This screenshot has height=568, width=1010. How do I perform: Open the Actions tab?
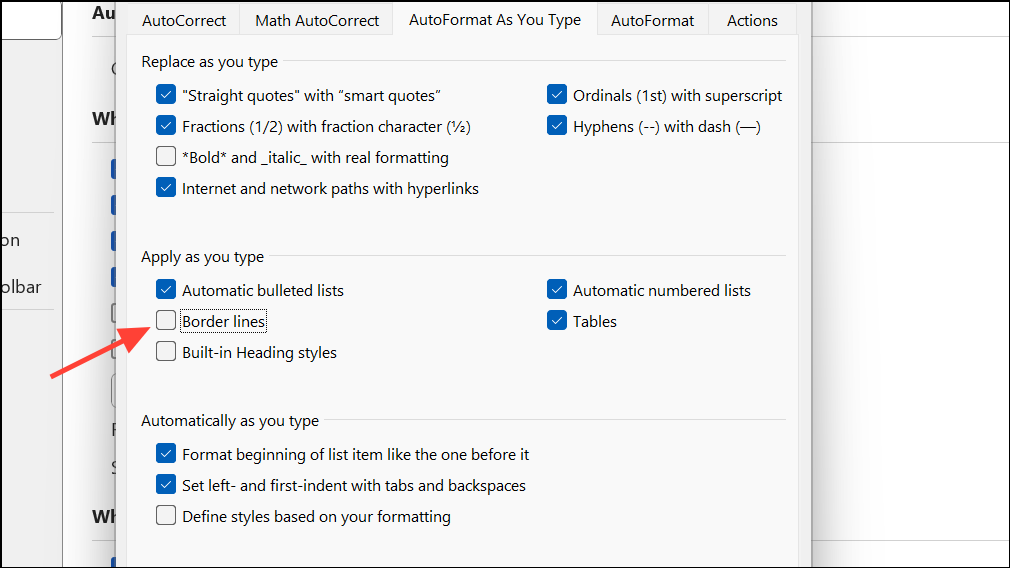[x=752, y=20]
